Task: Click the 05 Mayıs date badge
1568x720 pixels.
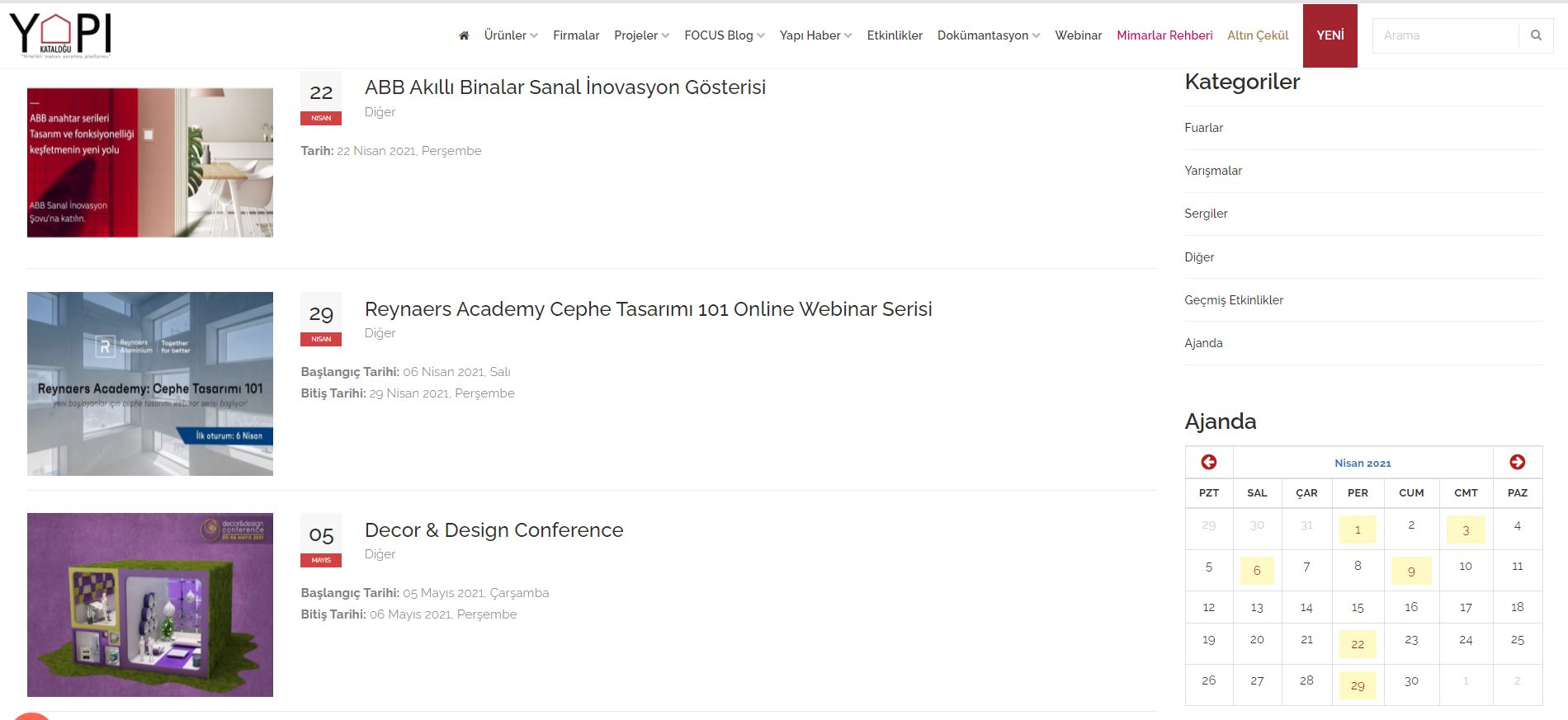Action: [321, 541]
